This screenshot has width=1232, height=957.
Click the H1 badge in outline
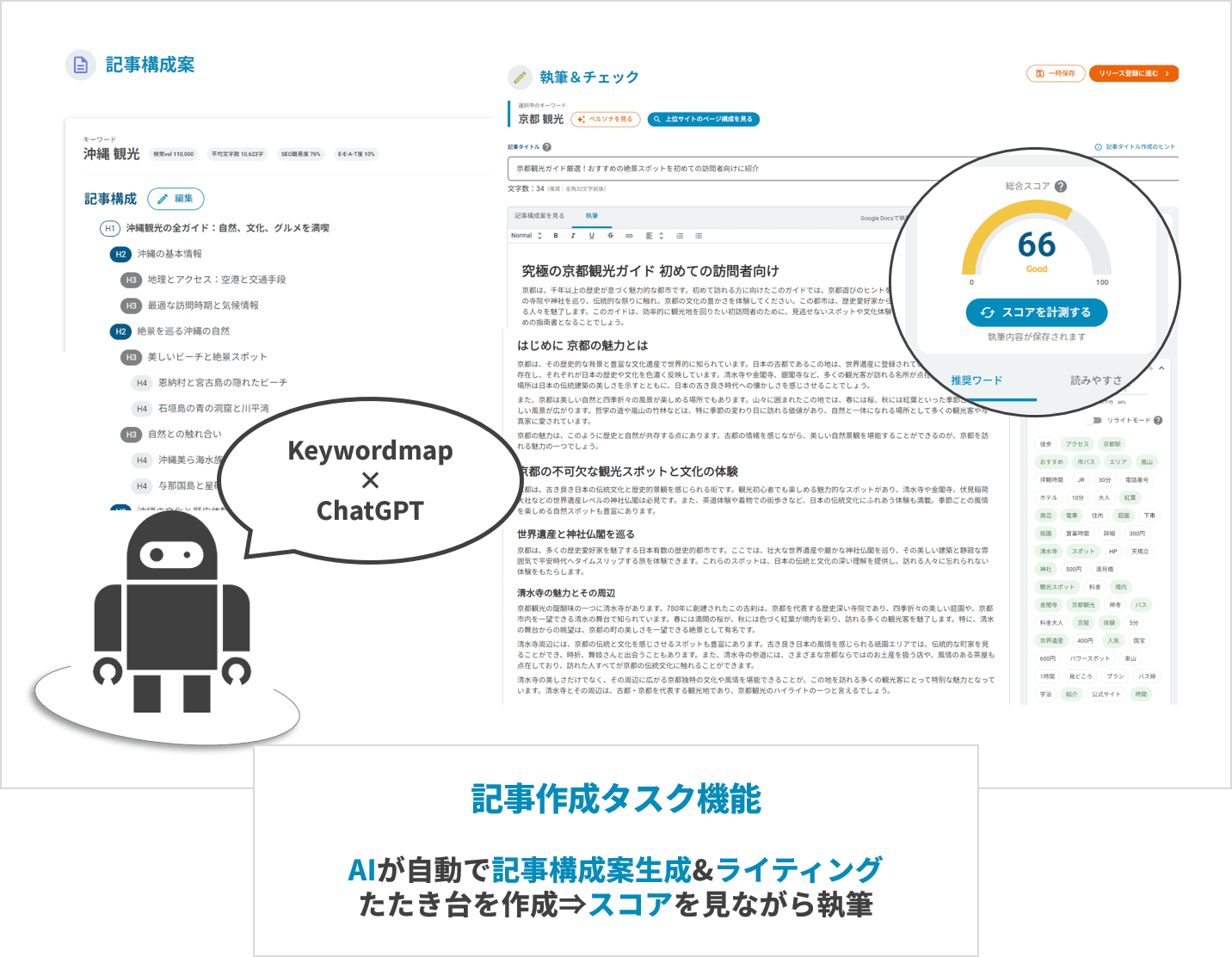click(110, 228)
